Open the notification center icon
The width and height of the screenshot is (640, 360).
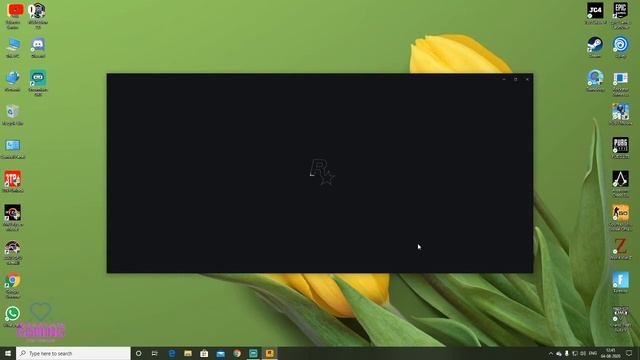tap(630, 353)
